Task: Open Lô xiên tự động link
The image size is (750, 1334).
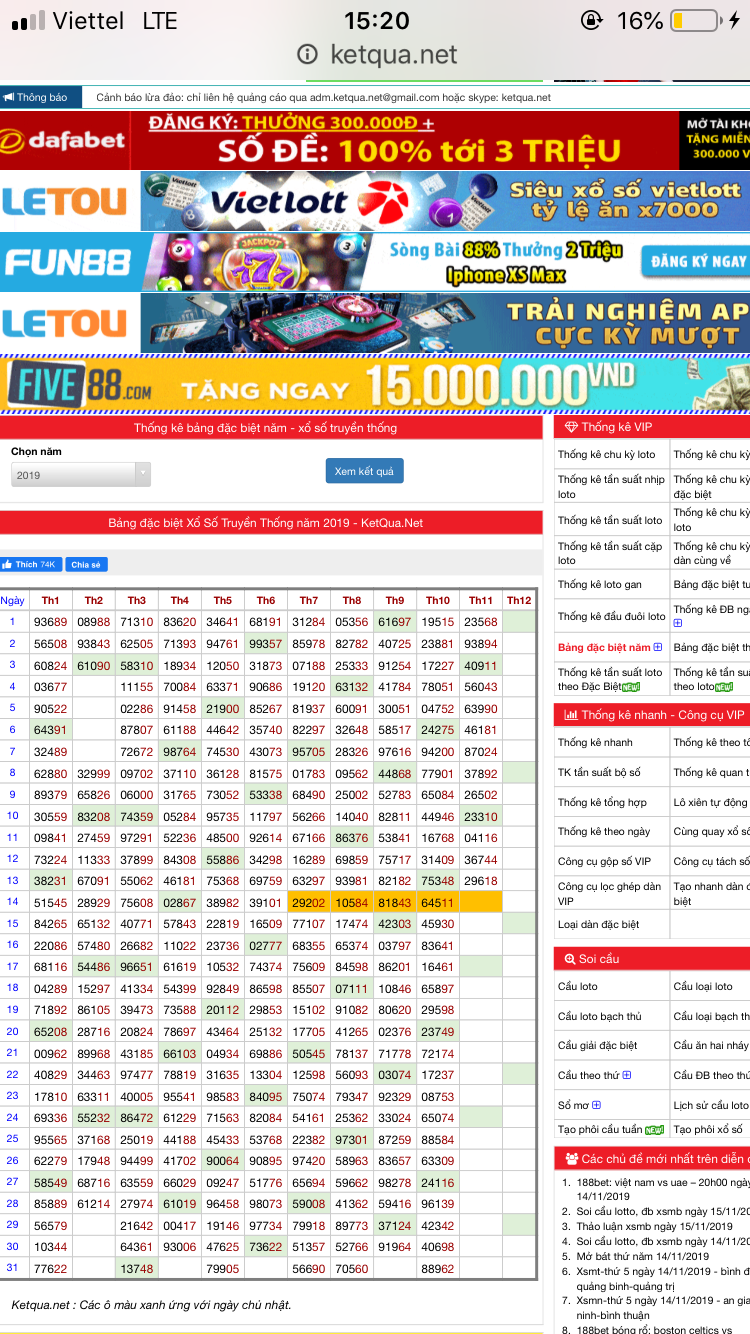Action: [x=711, y=802]
